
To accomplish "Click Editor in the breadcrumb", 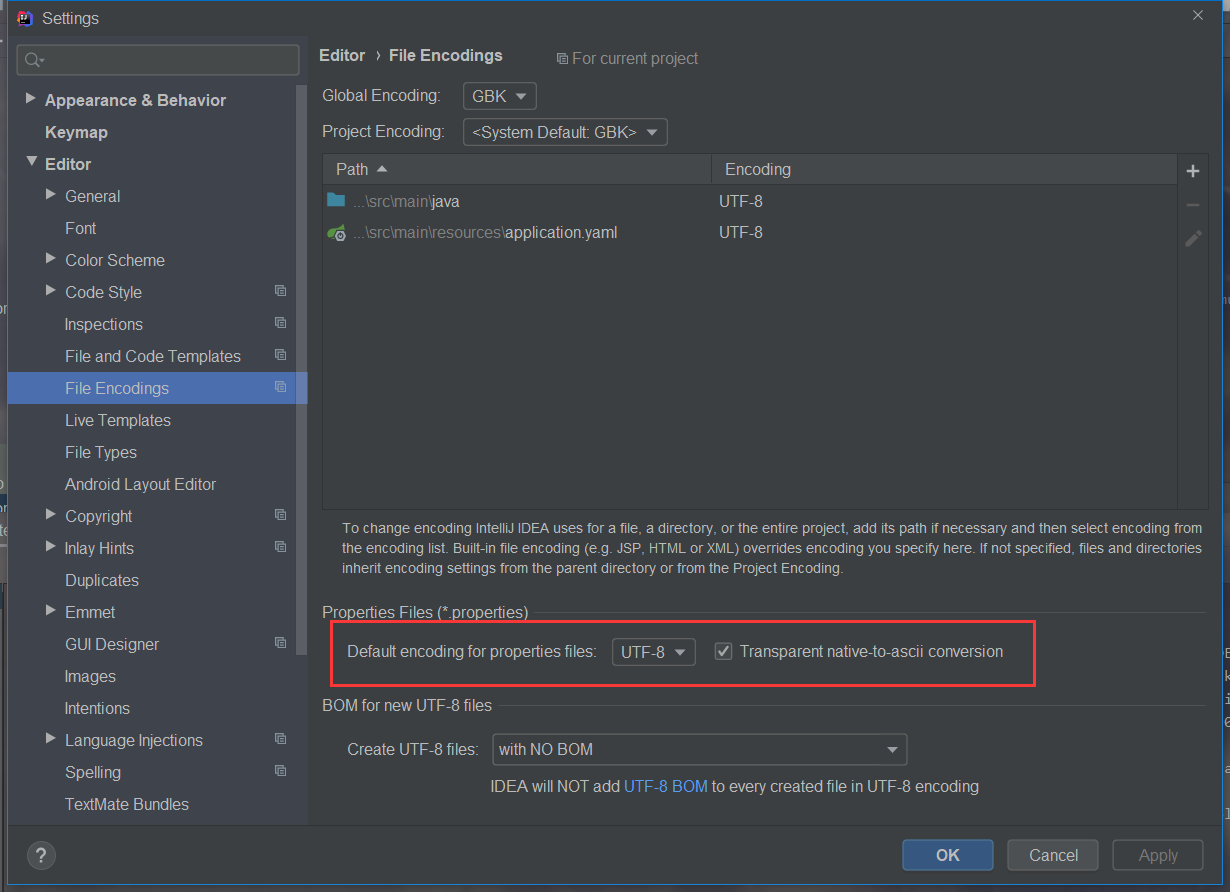I will [x=342, y=55].
